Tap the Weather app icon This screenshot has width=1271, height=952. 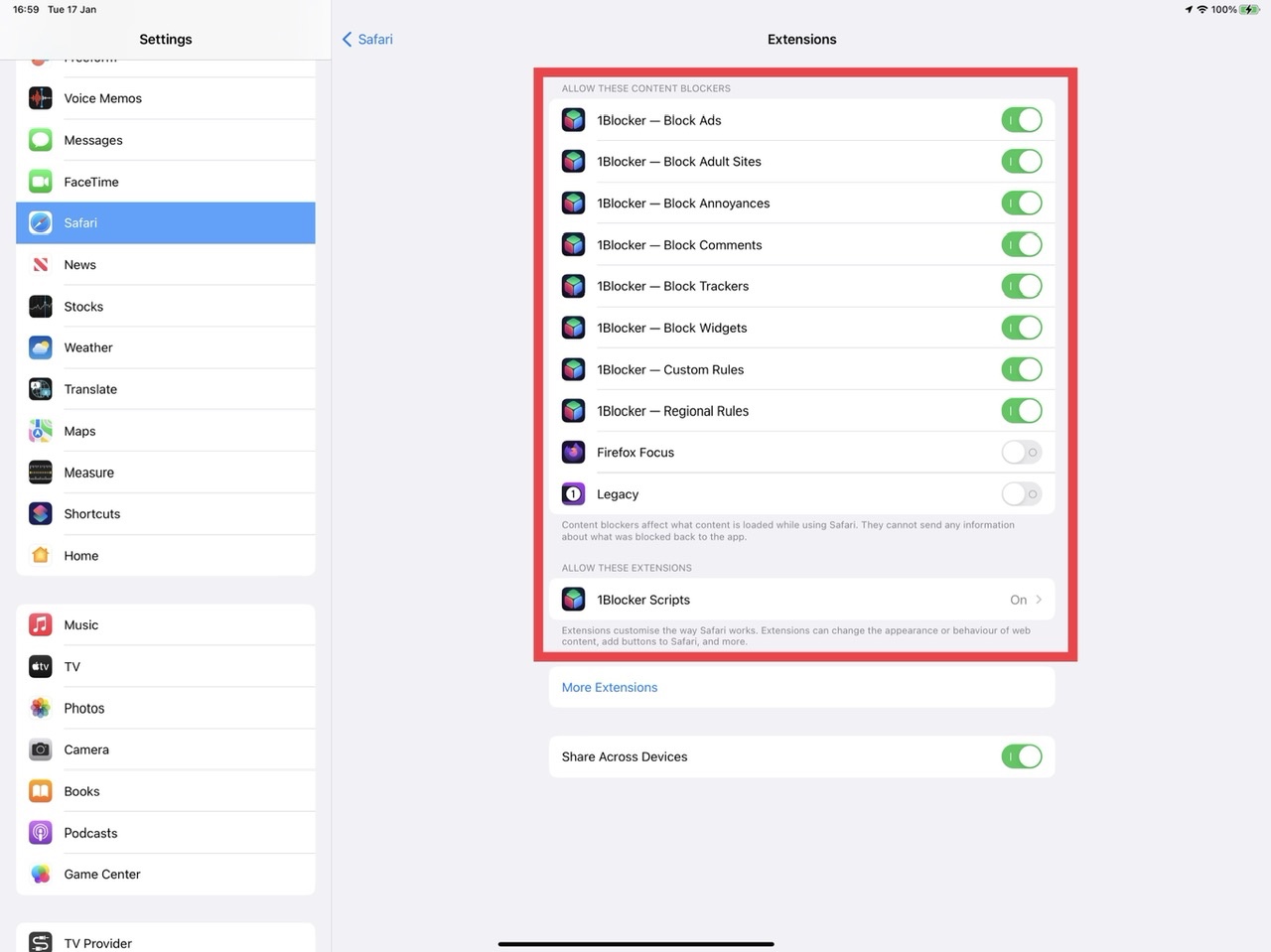(x=41, y=347)
